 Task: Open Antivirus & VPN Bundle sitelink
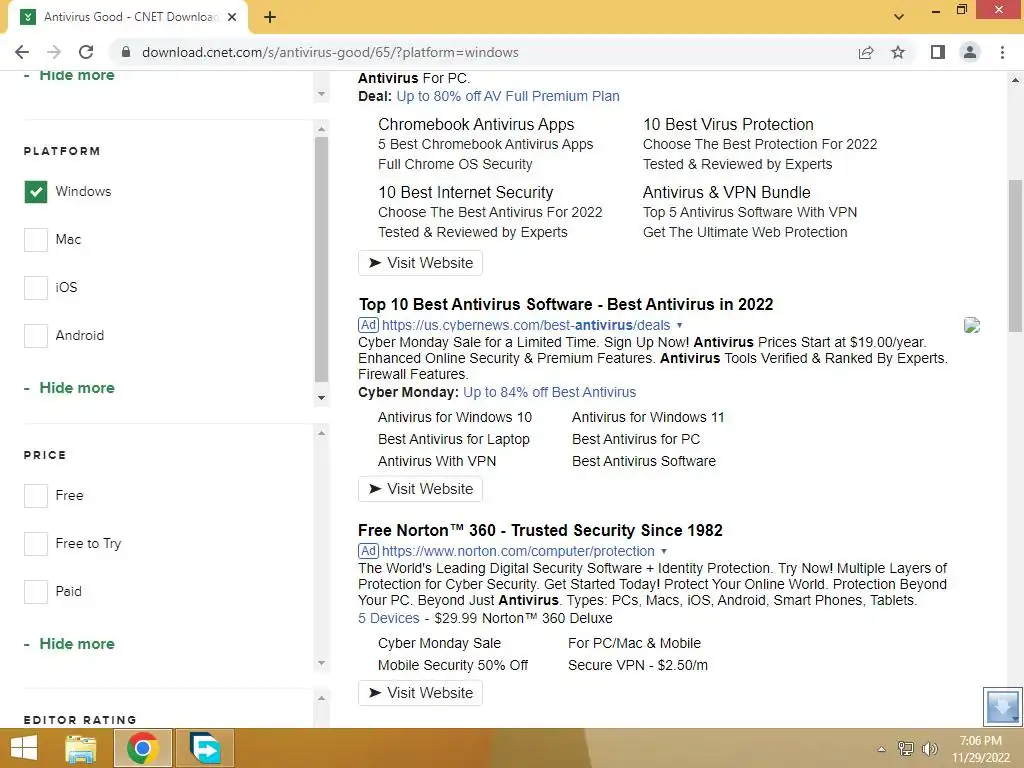(726, 192)
